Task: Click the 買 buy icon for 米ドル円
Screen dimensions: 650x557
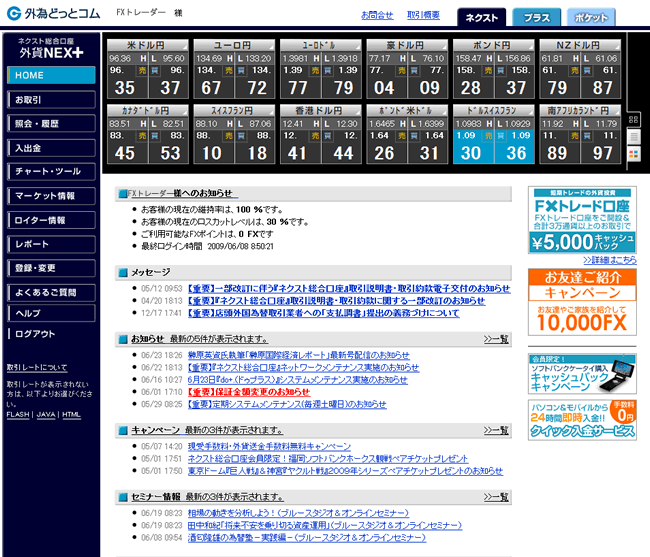Action: click(x=155, y=71)
